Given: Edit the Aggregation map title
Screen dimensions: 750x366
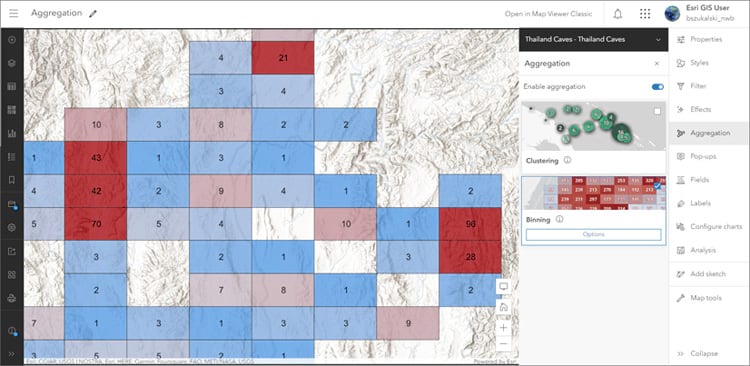Looking at the screenshot, I should 93,14.
